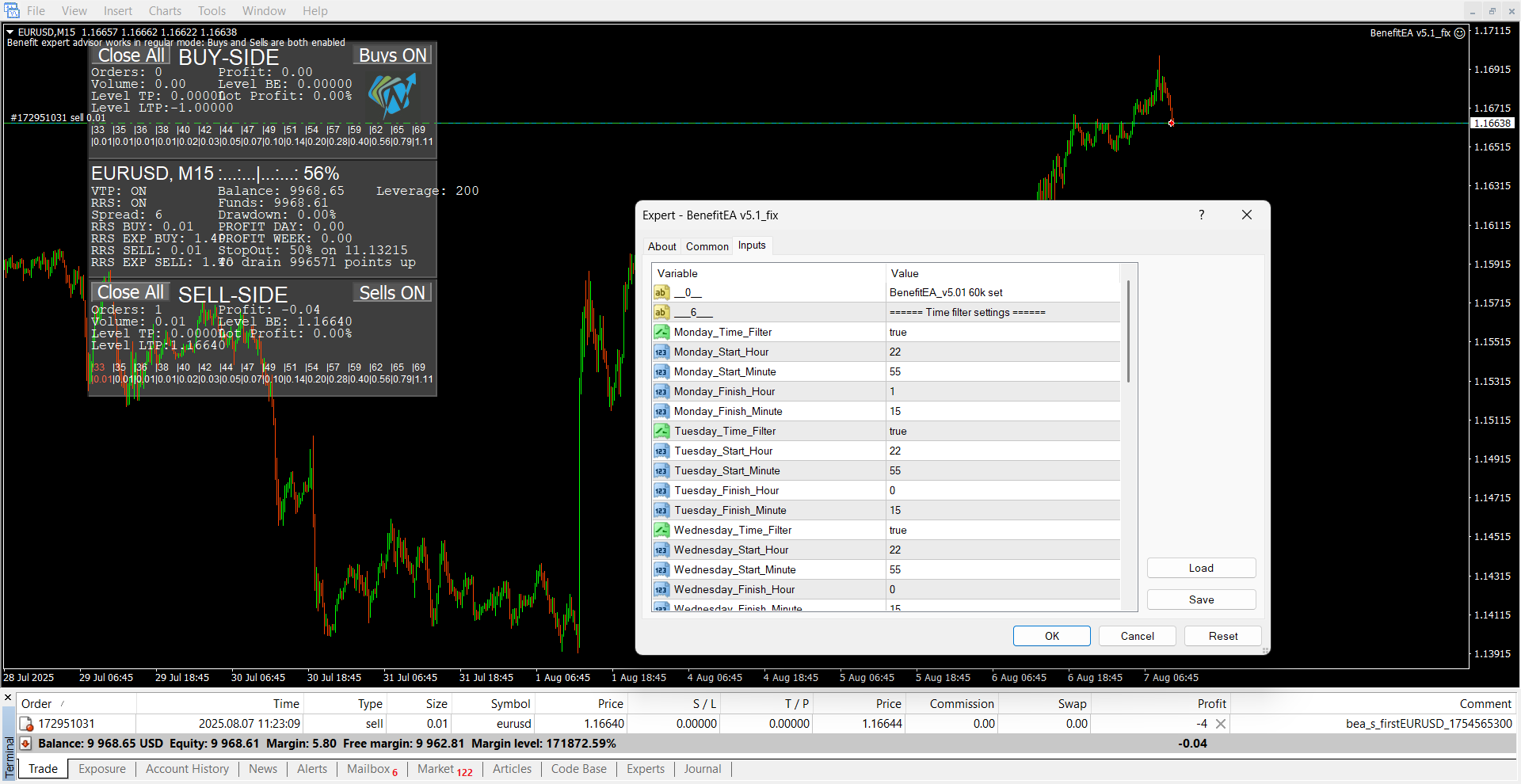
Task: Click the Monday_Time_Filter boolean variable icon
Action: pyautogui.click(x=661, y=332)
